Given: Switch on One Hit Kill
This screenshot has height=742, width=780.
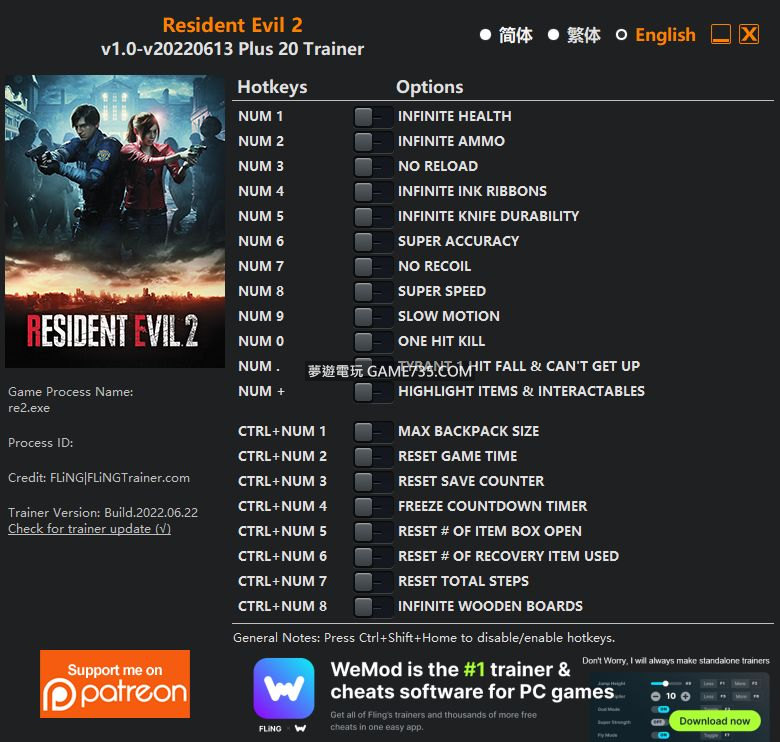Looking at the screenshot, I should (x=373, y=342).
